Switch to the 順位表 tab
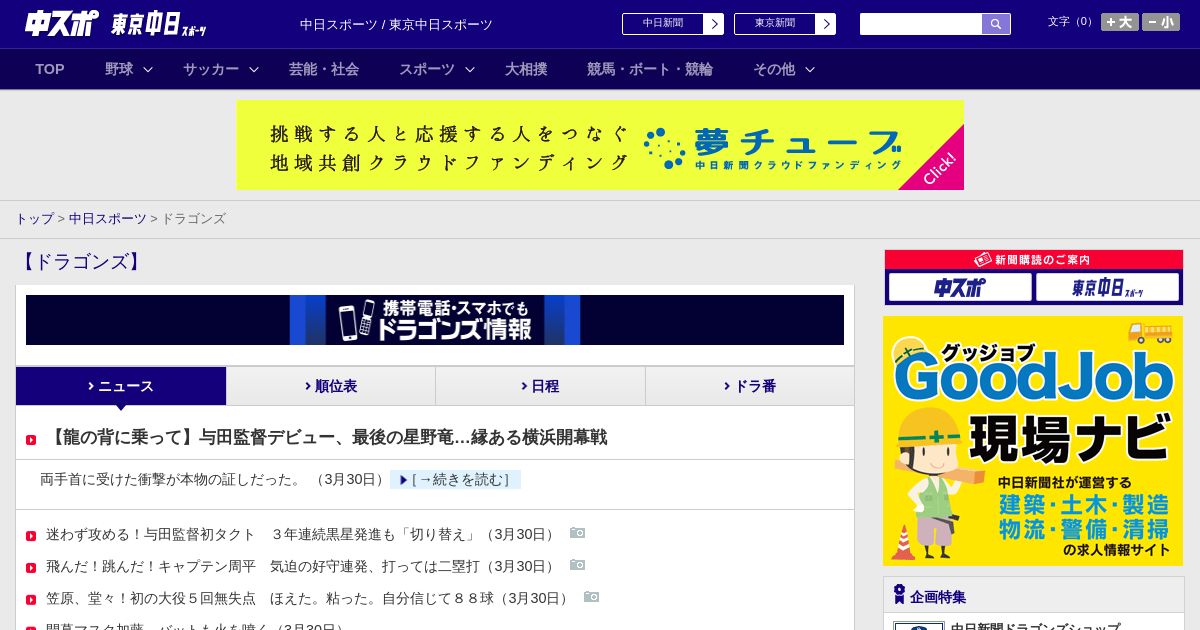Image resolution: width=1200 pixels, height=630 pixels. pos(331,386)
